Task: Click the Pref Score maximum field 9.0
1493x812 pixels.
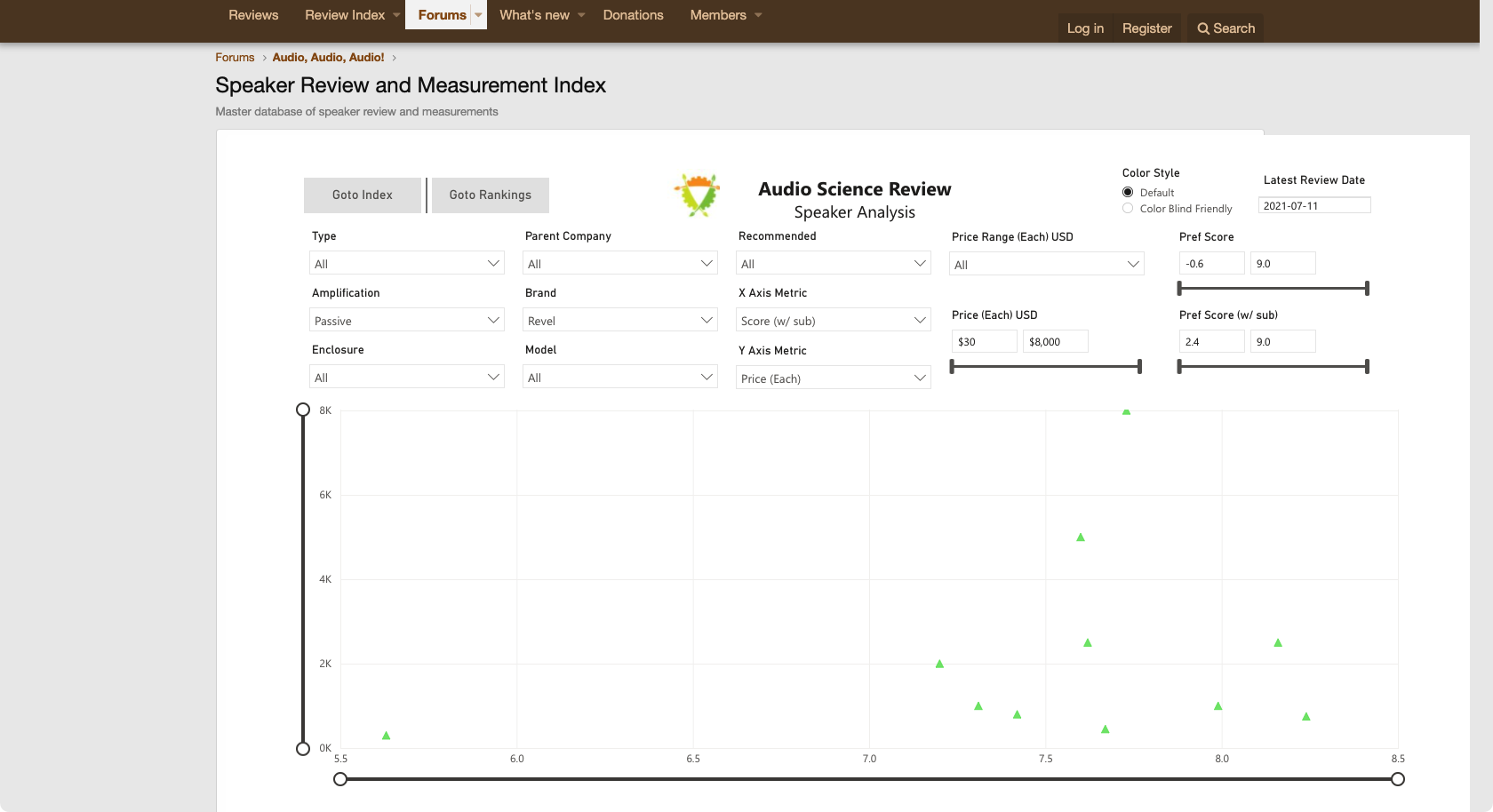Action: (1283, 263)
